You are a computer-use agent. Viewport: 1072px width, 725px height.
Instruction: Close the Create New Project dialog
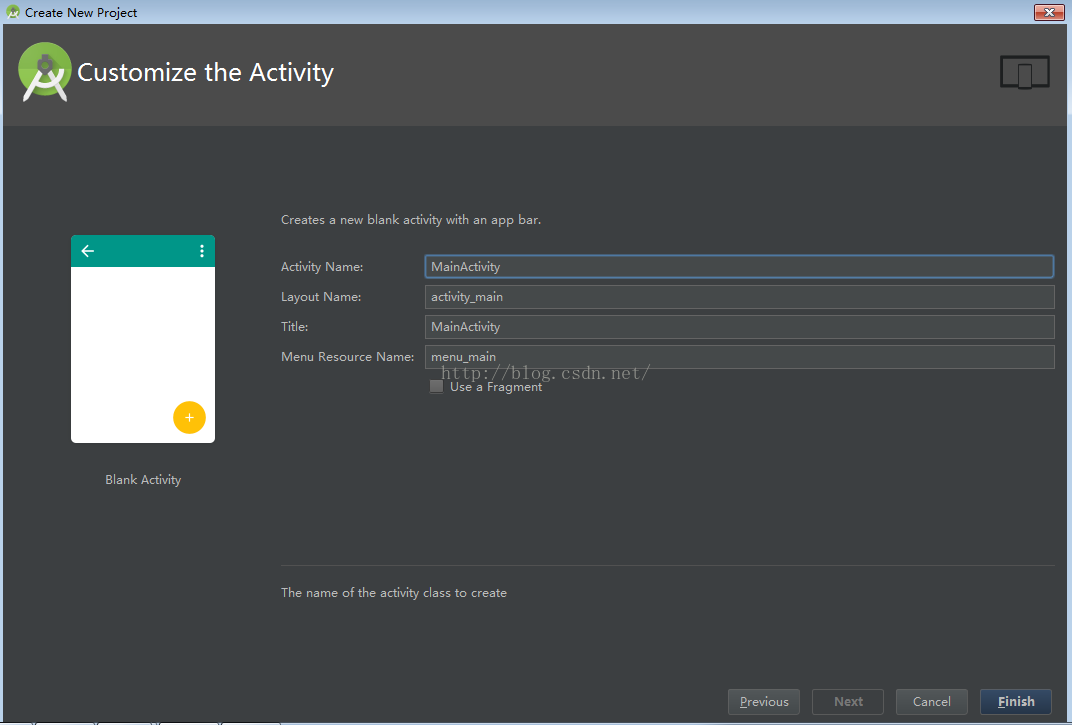coord(1049,12)
